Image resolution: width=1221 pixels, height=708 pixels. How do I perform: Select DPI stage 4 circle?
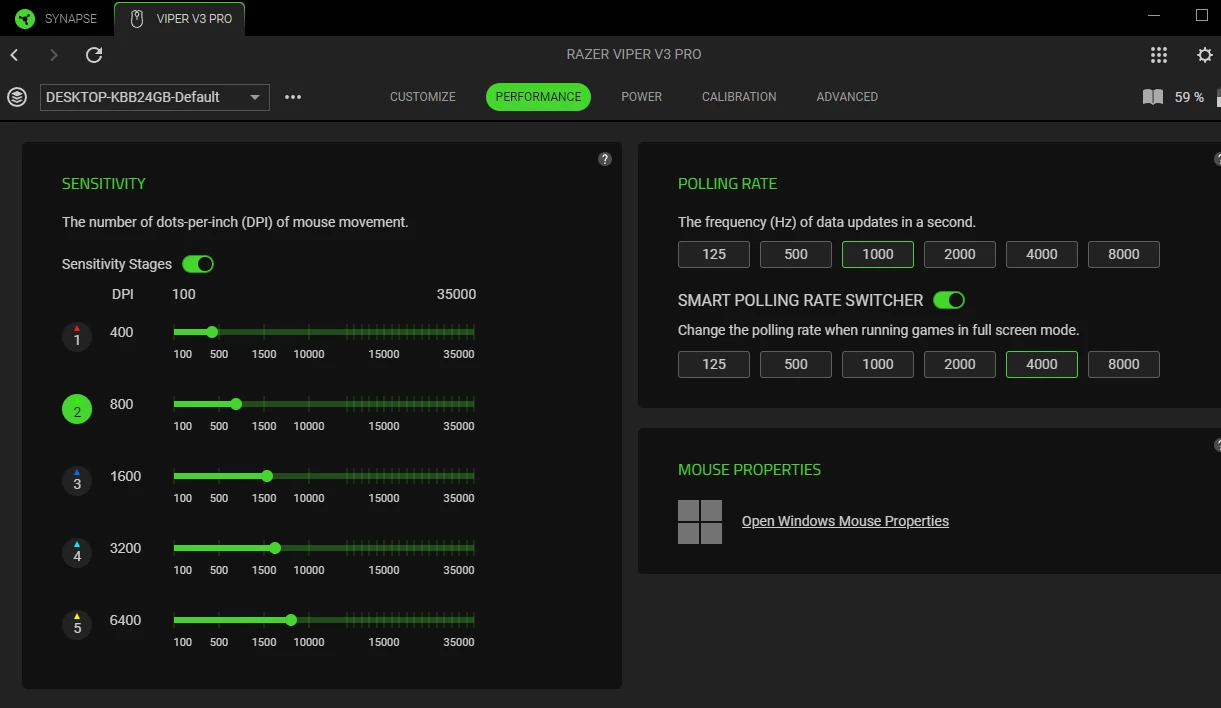(x=77, y=553)
